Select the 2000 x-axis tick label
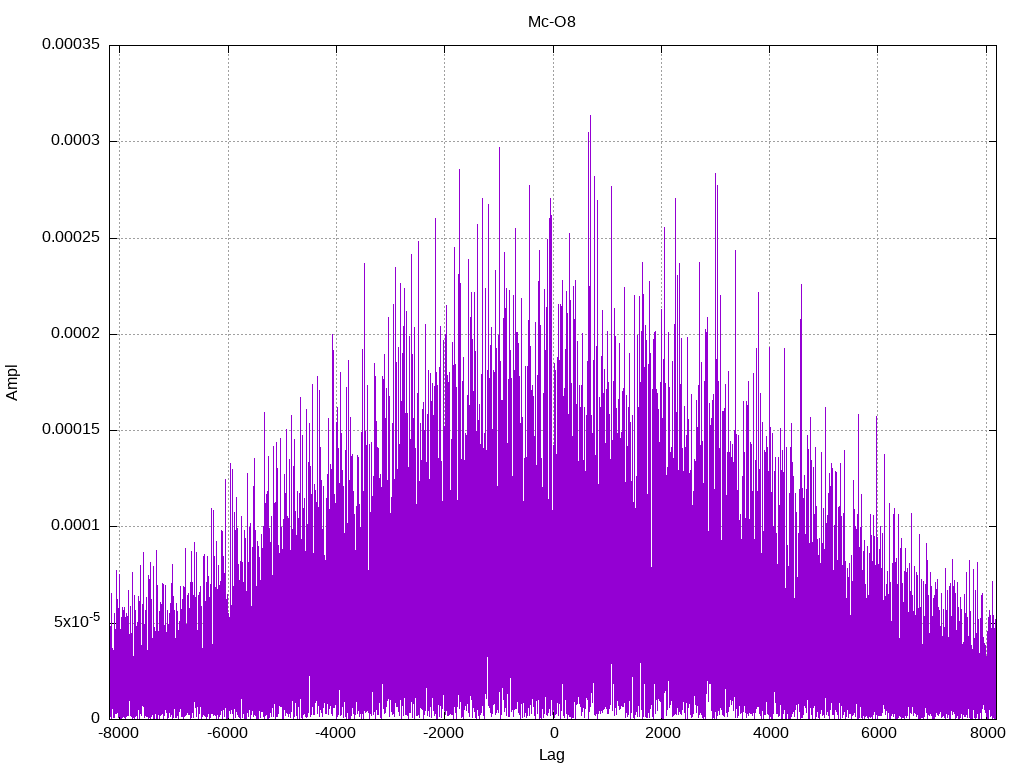1024x768 pixels. [x=661, y=734]
